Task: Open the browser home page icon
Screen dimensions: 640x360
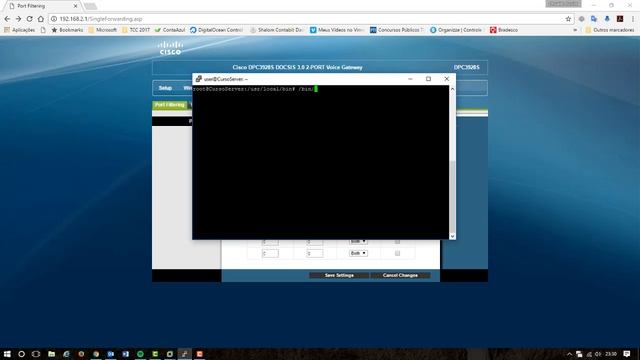Action: [x=40, y=19]
